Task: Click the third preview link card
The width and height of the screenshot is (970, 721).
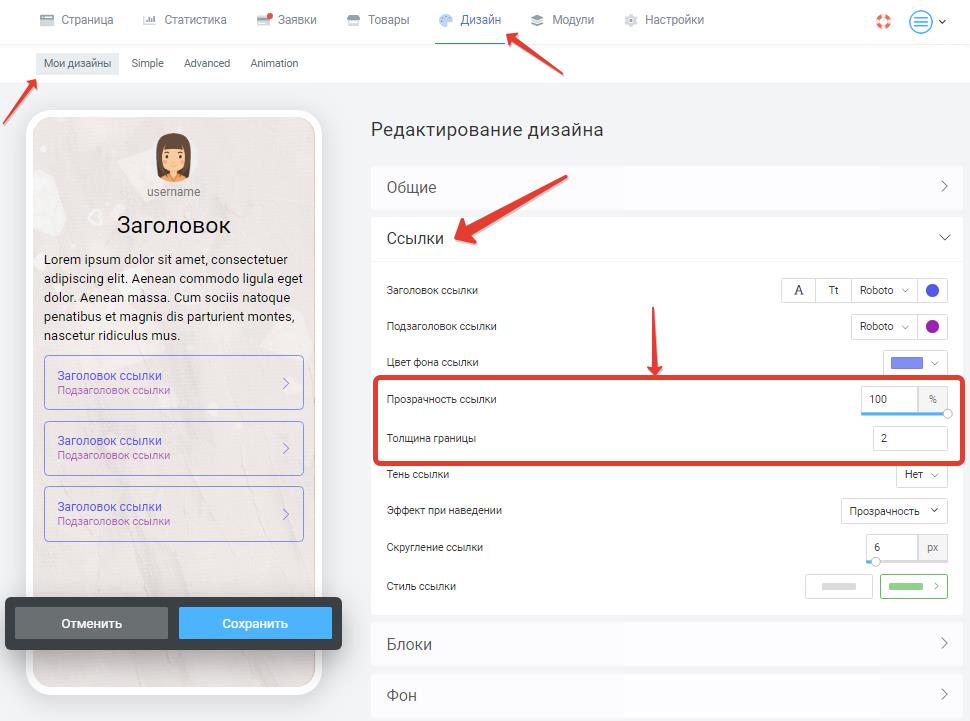Action: pos(174,514)
